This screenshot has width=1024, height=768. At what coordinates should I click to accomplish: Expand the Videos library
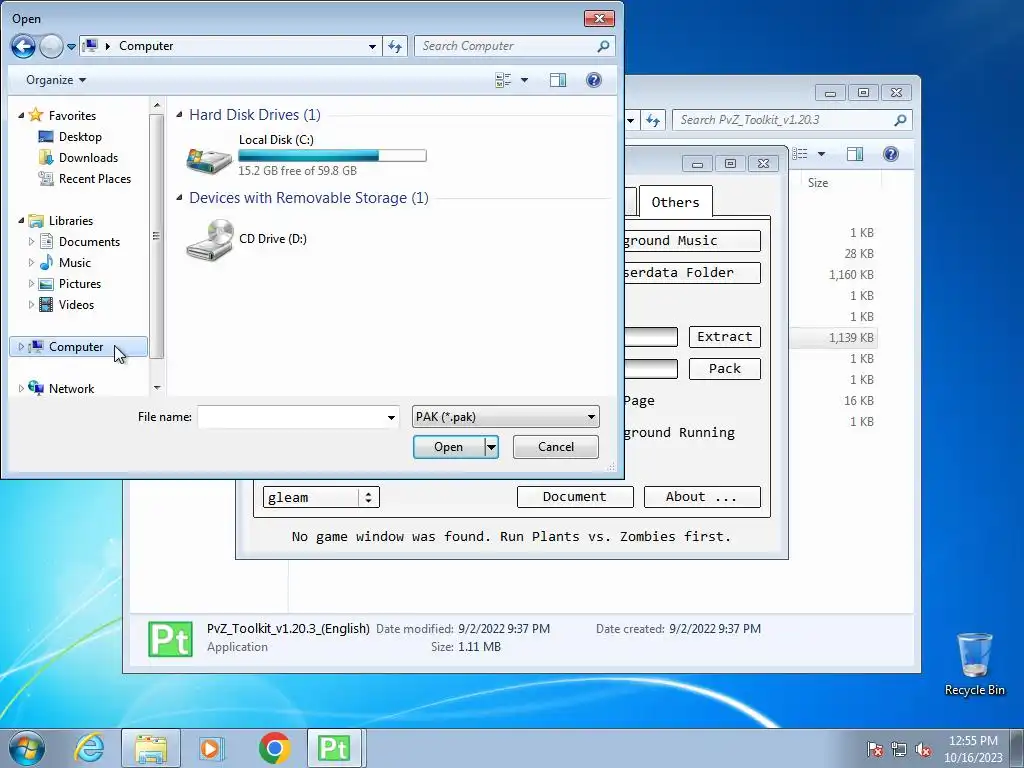coord(31,304)
